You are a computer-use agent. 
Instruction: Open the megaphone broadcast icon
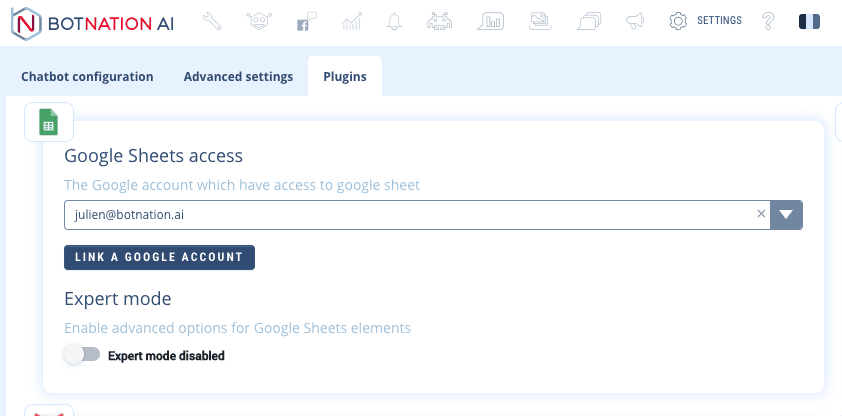pos(634,21)
